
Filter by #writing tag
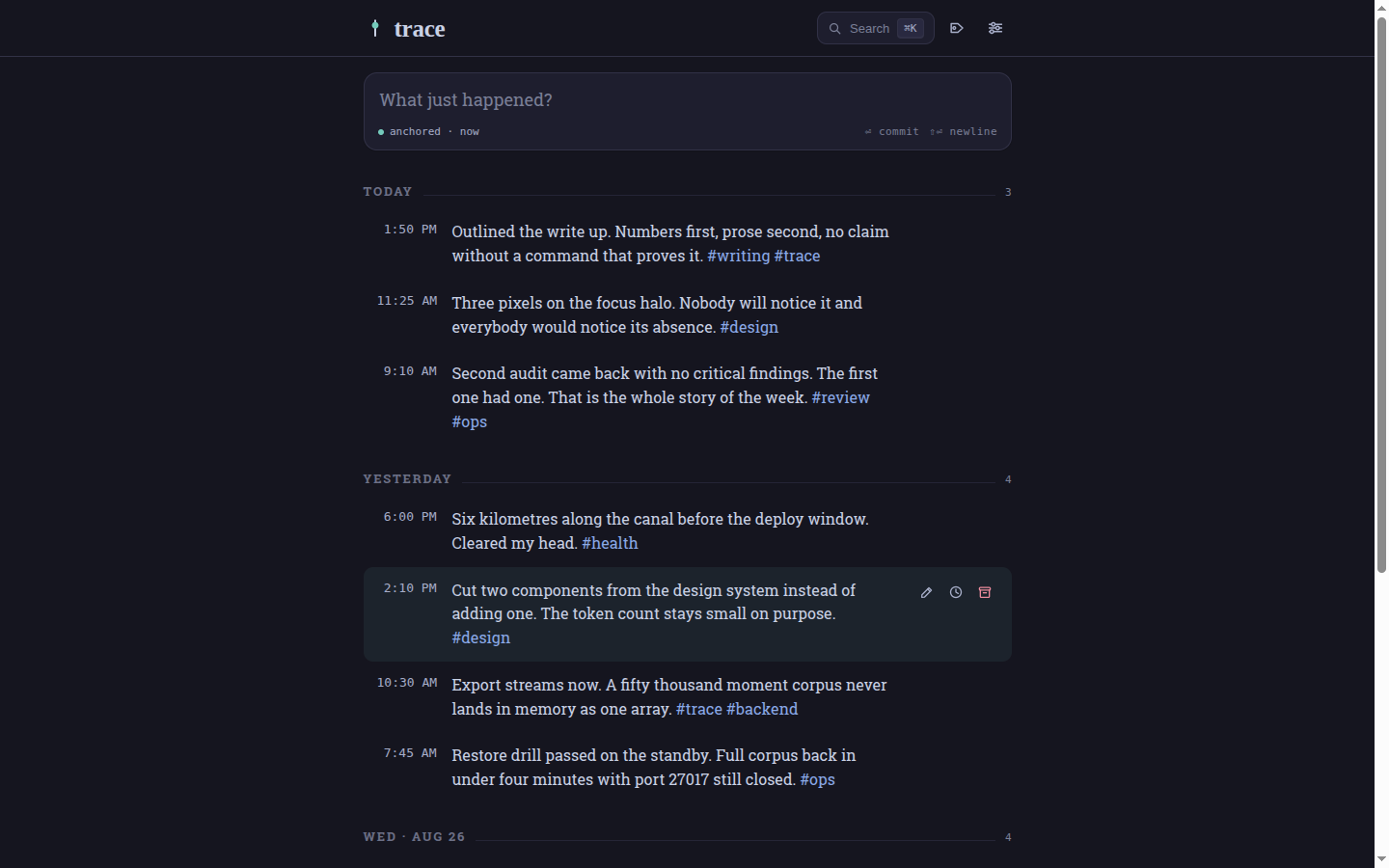[739, 256]
